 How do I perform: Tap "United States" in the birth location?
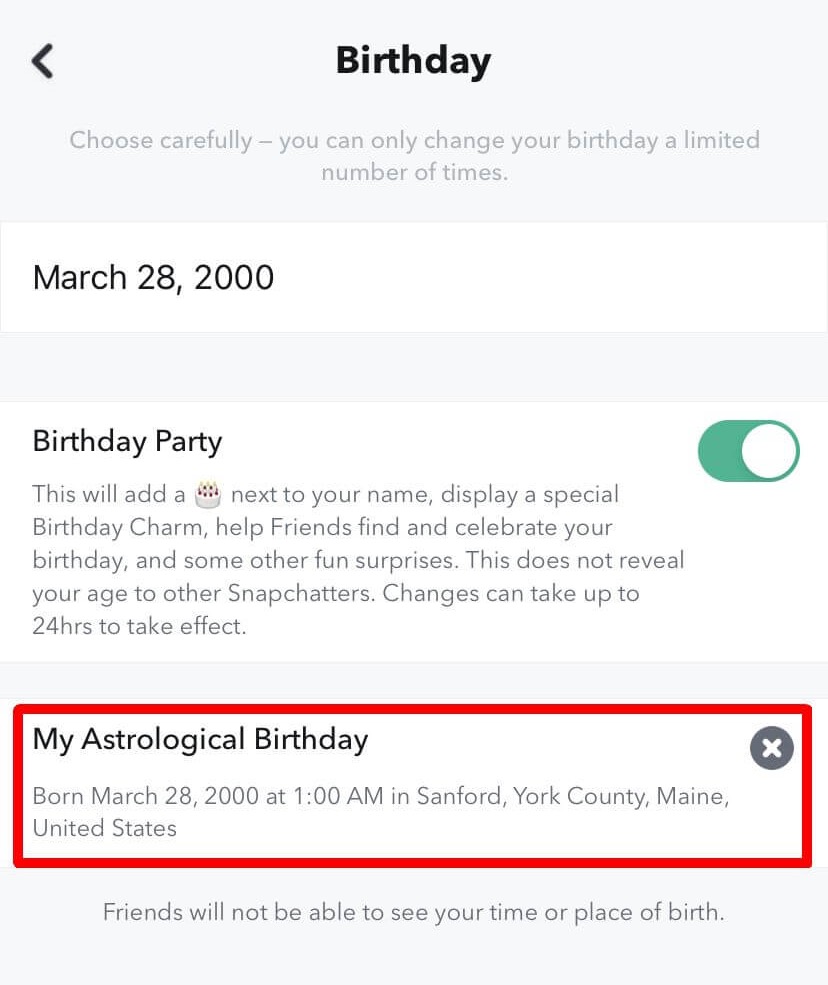[105, 828]
